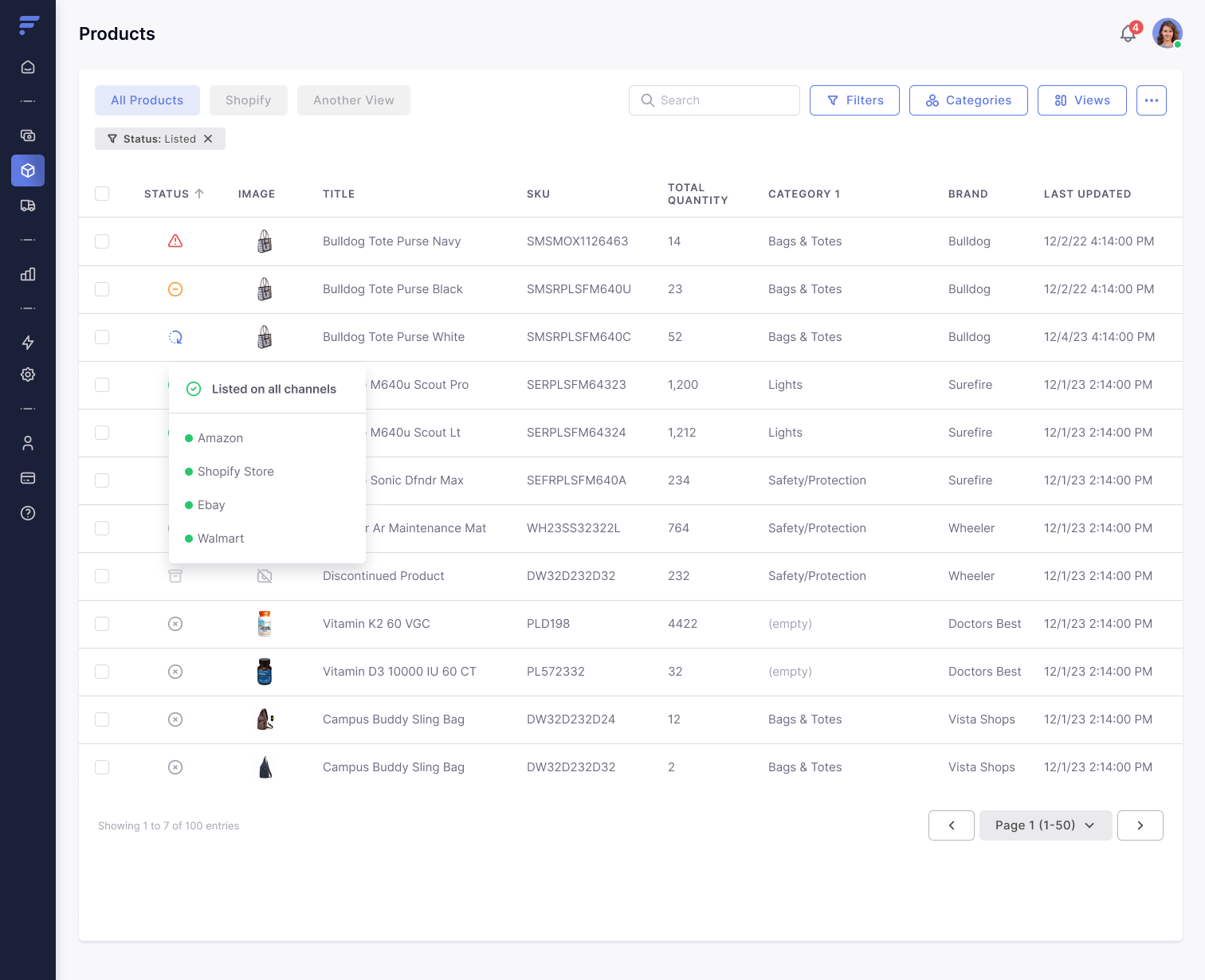This screenshot has width=1205, height=980.
Task: Open the billing card icon in sidebar
Action: (28, 478)
